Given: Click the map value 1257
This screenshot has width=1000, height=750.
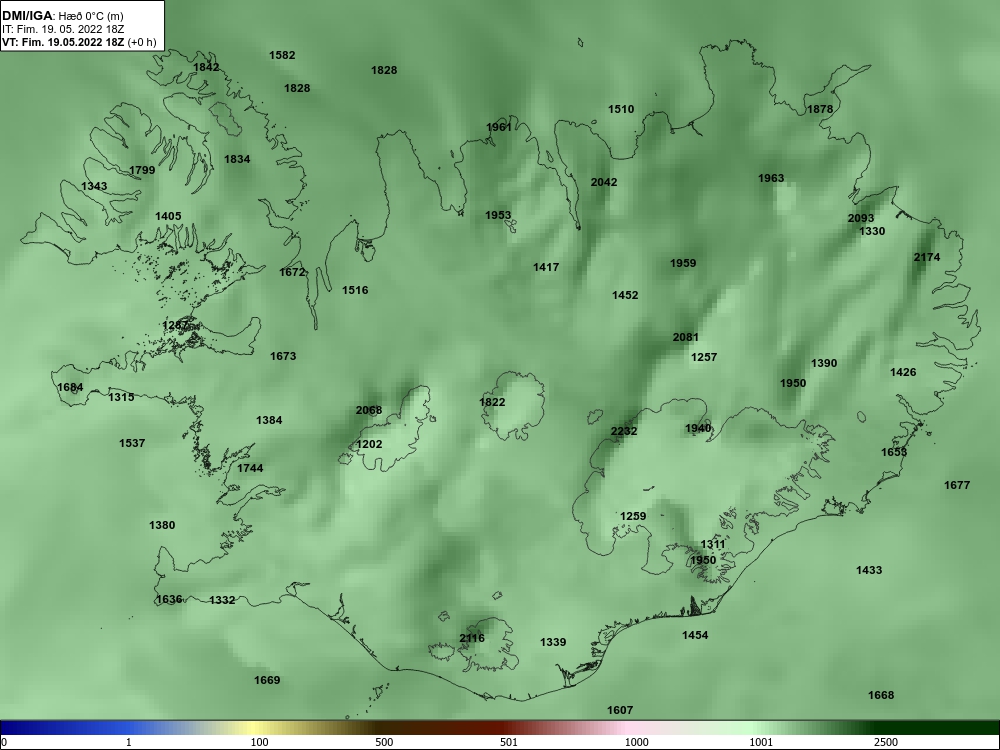Looking at the screenshot, I should tap(703, 357).
